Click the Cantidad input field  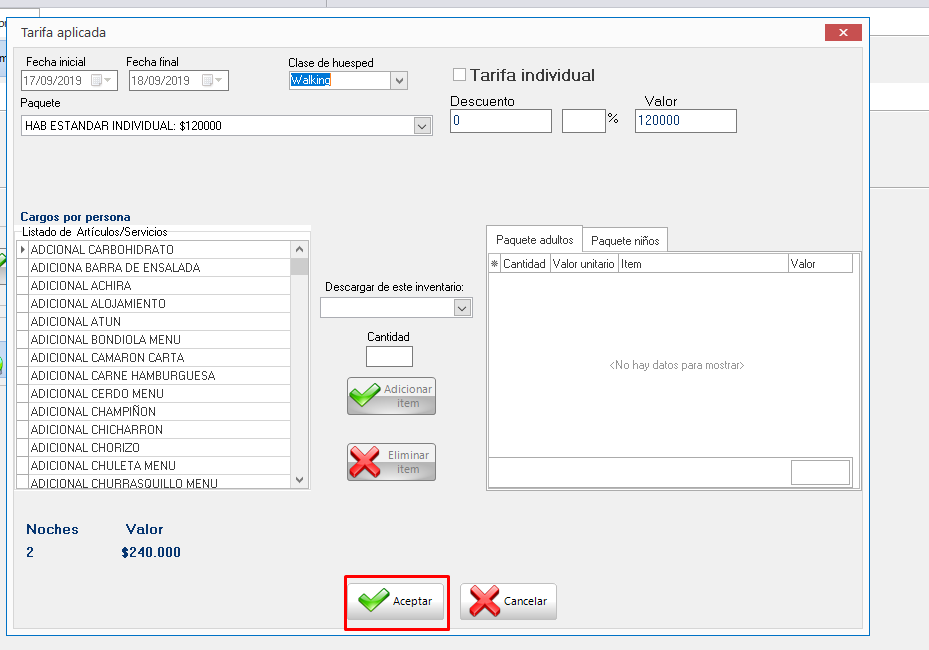(389, 356)
